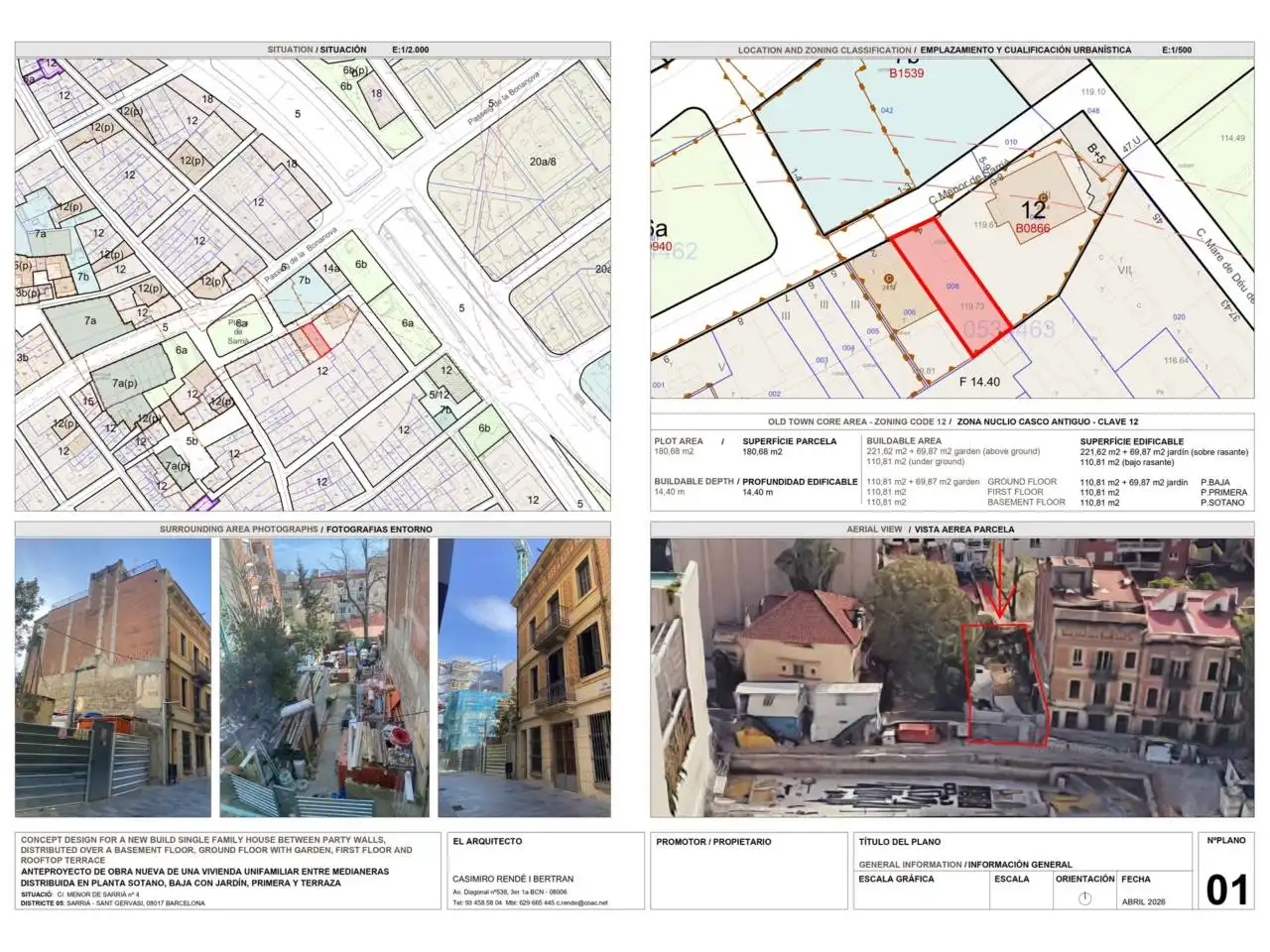Viewport: 1270px width, 952px height.
Task: Open the middle photo of the construction alley
Action: point(324,678)
